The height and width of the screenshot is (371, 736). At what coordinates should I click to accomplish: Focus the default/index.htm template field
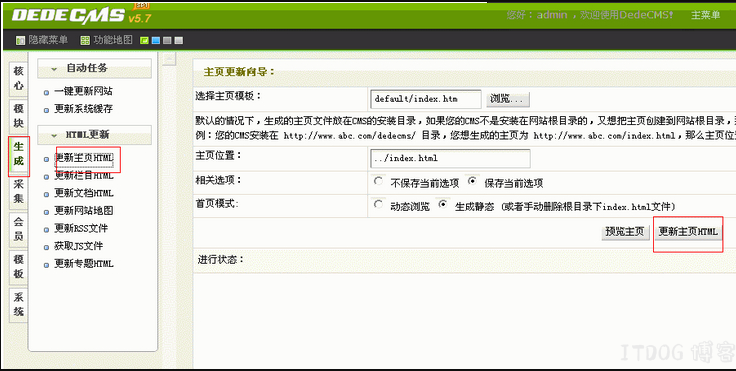pyautogui.click(x=426, y=99)
